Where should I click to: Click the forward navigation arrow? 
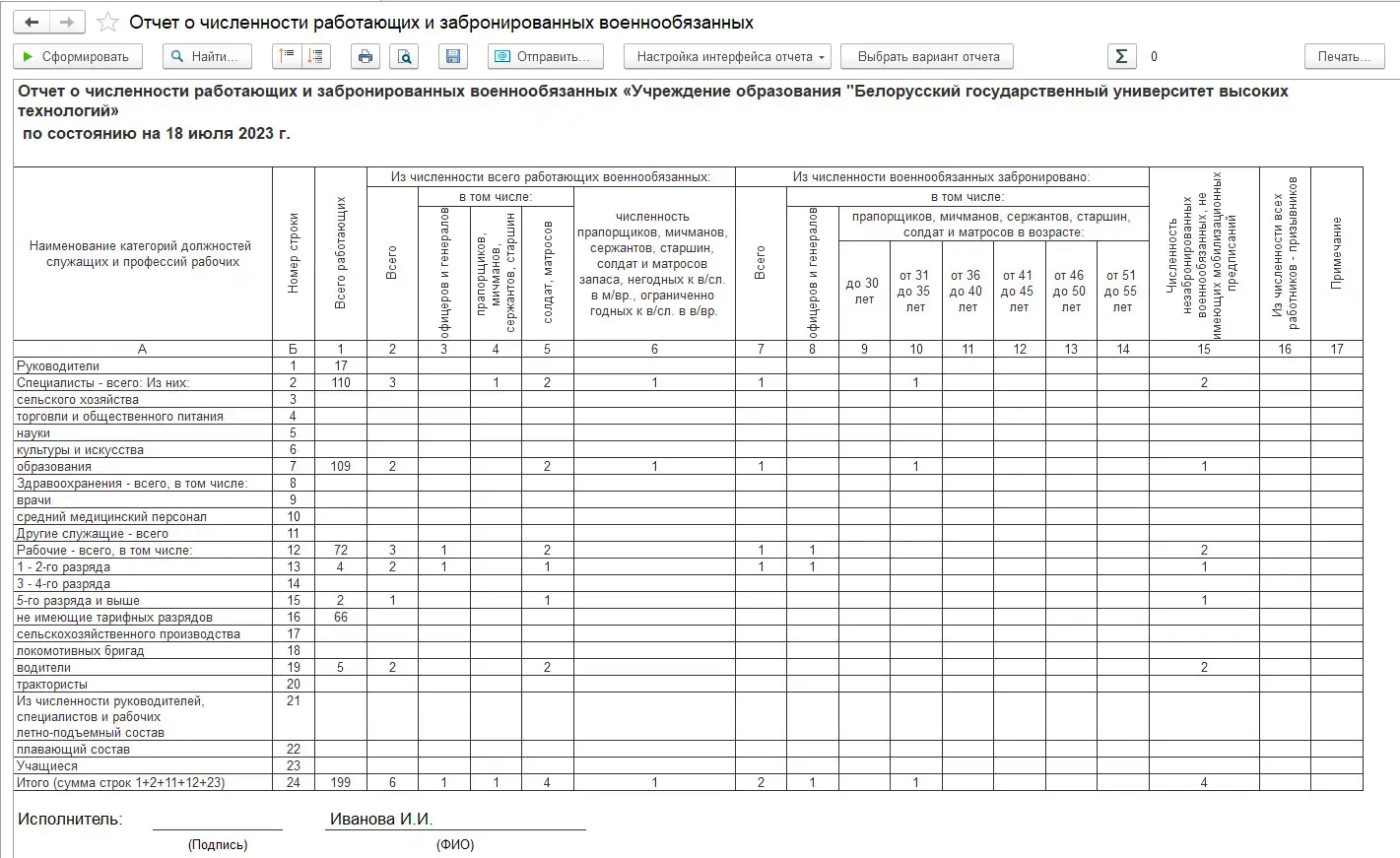(x=66, y=22)
